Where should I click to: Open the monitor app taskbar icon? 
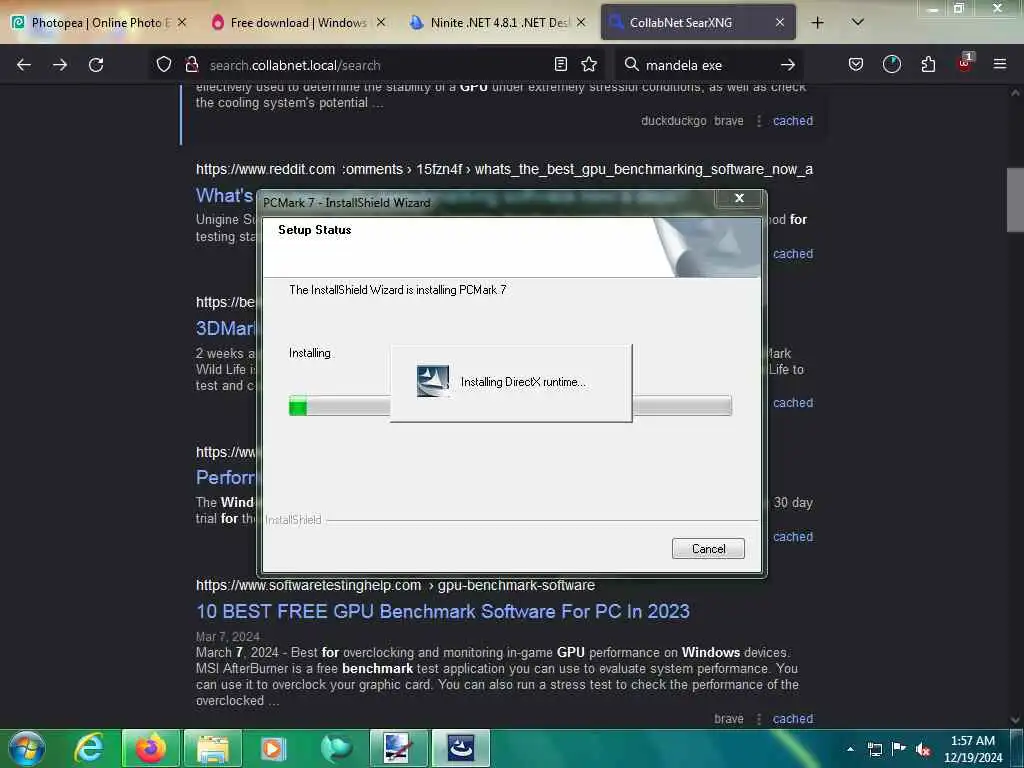(398, 748)
